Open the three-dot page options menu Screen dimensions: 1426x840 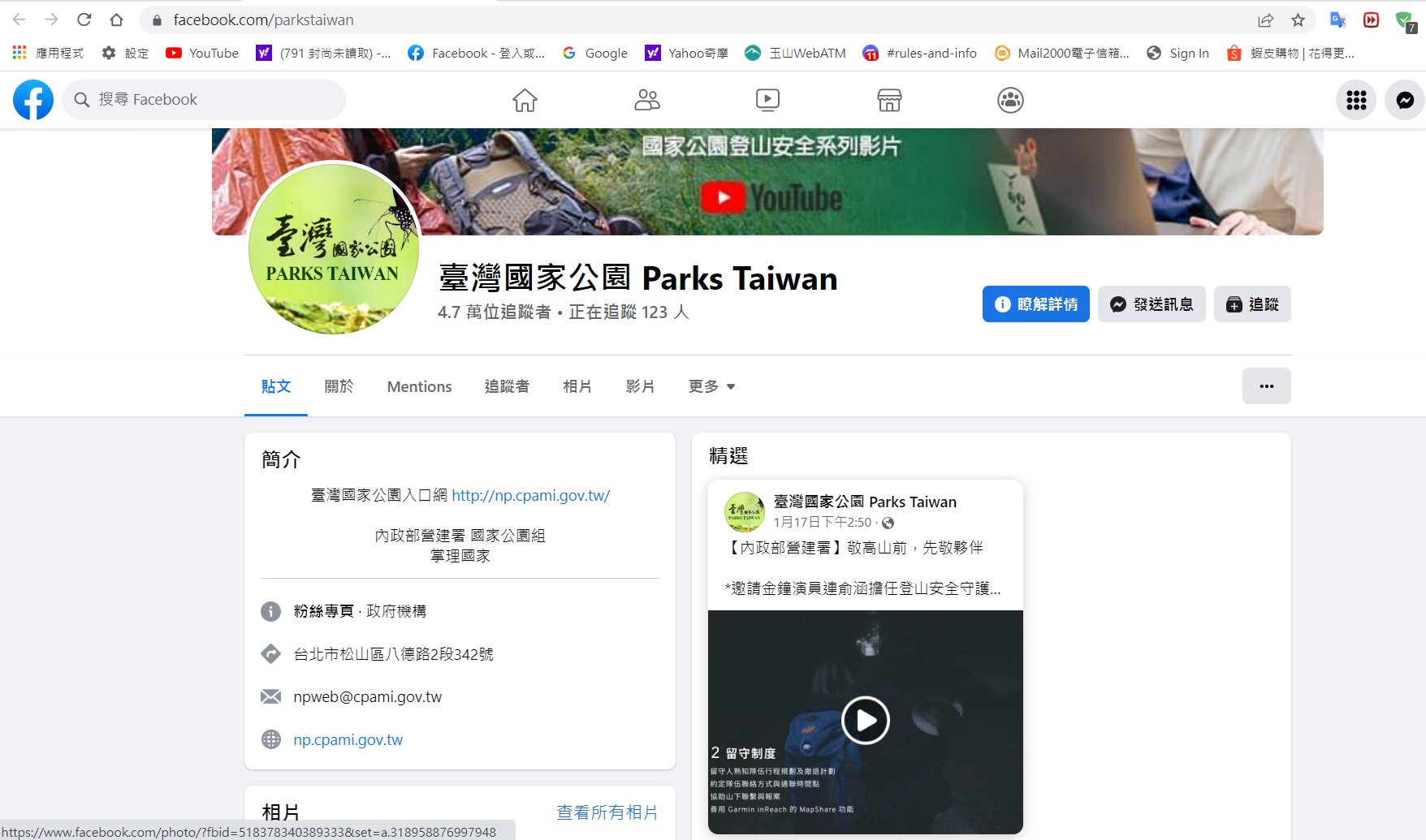click(x=1266, y=386)
